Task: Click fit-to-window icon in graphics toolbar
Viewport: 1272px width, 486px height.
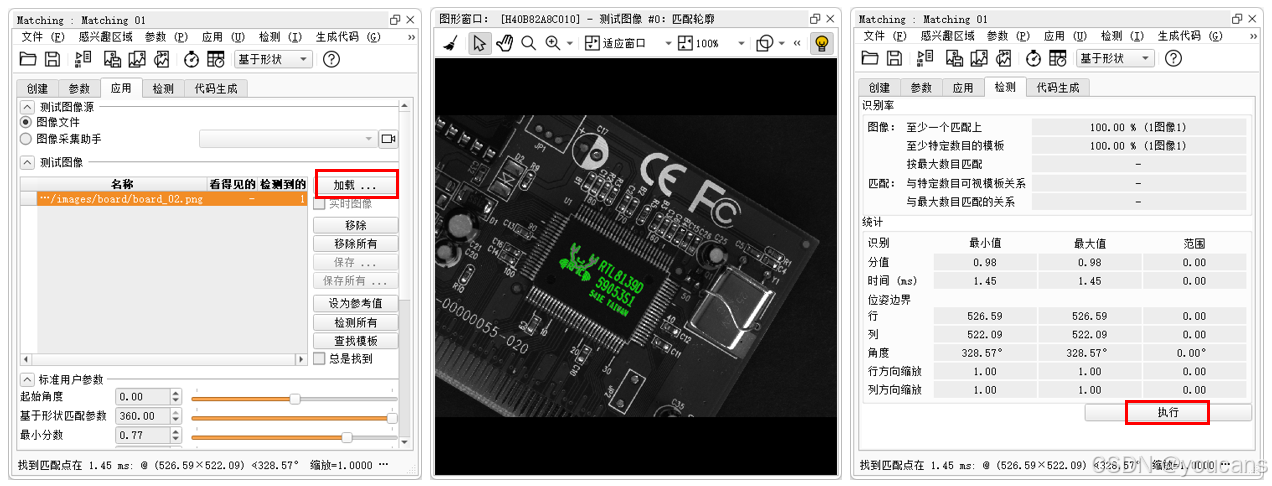Action: [x=592, y=43]
